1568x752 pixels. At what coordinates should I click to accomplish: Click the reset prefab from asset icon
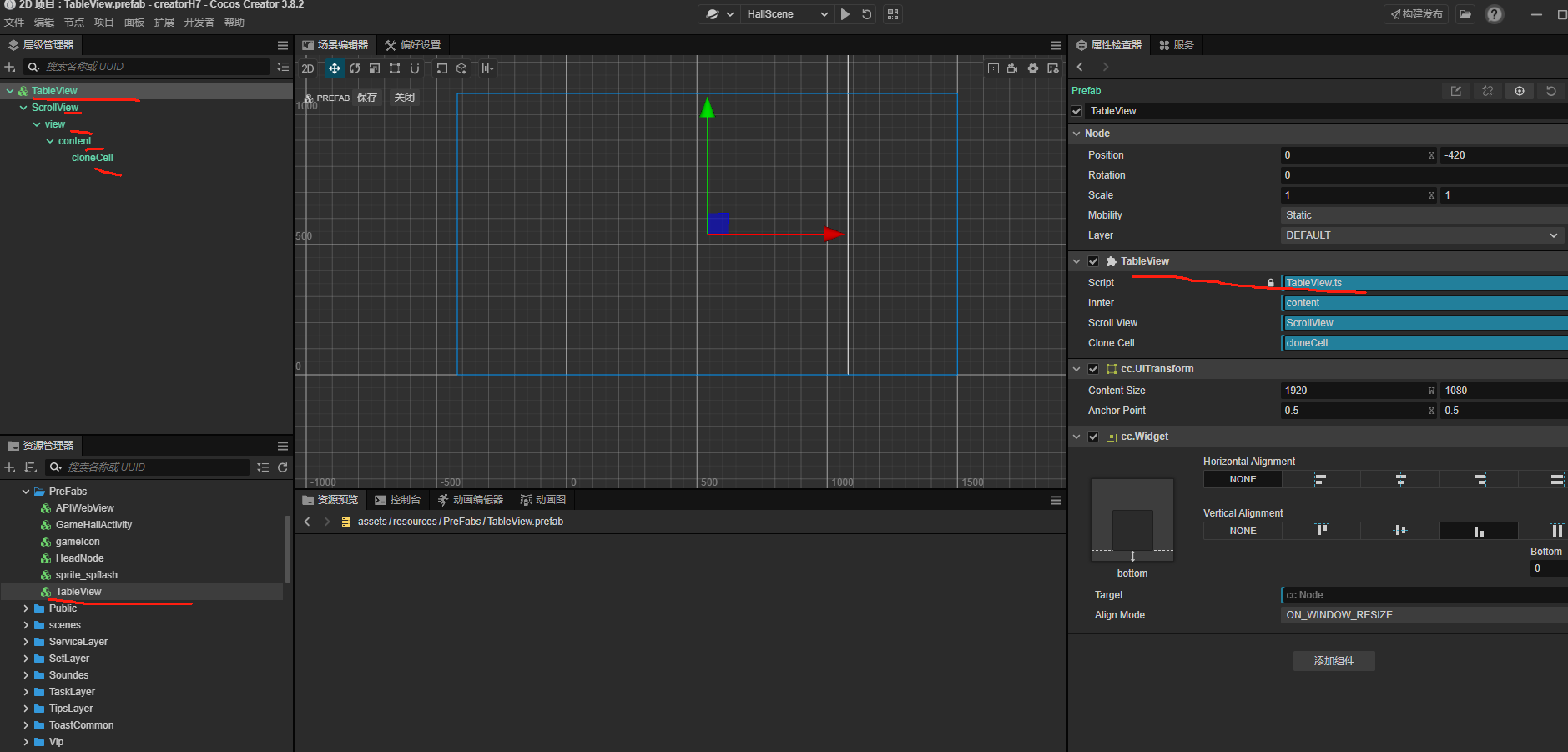click(1551, 91)
